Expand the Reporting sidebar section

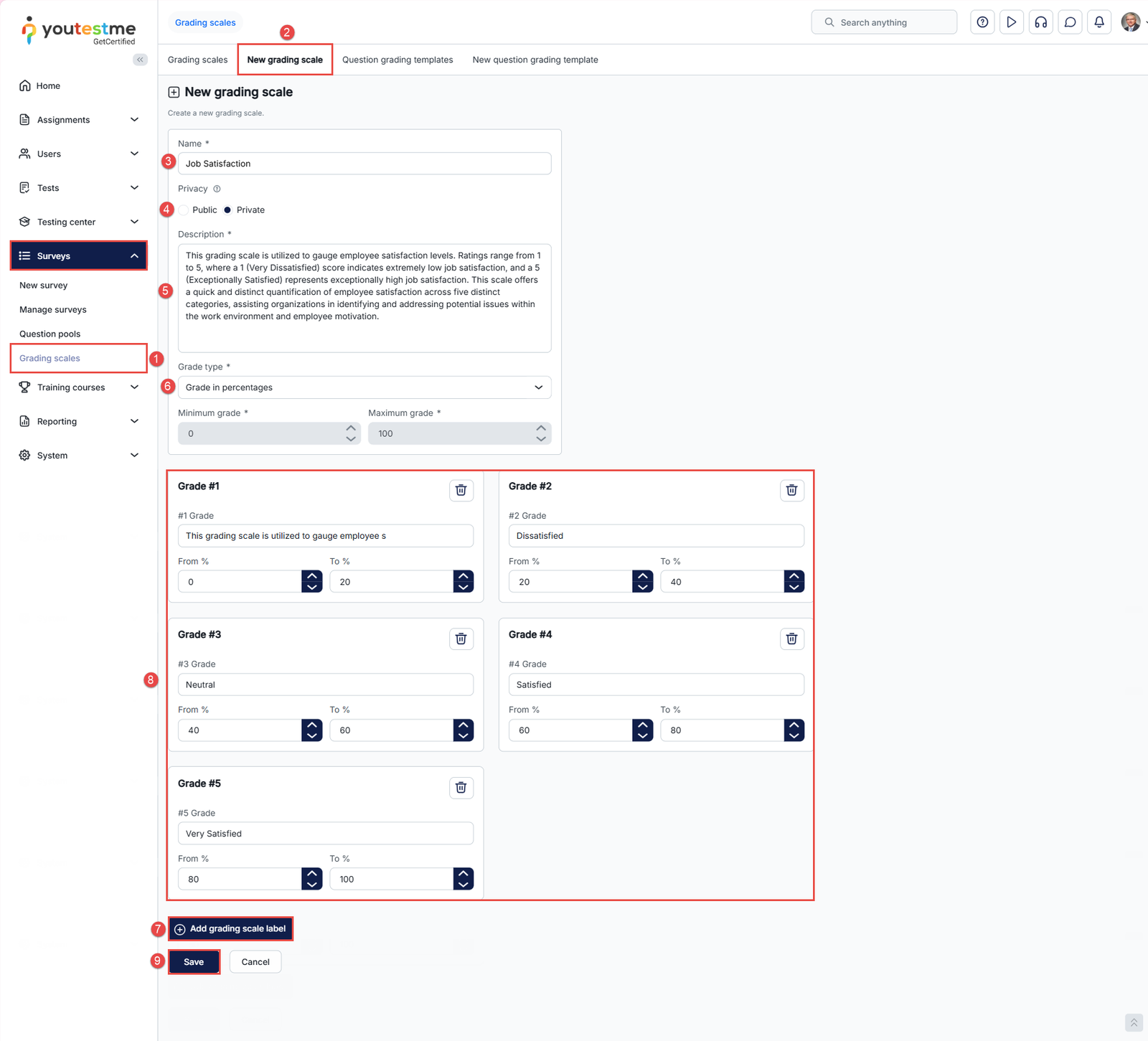tap(79, 421)
